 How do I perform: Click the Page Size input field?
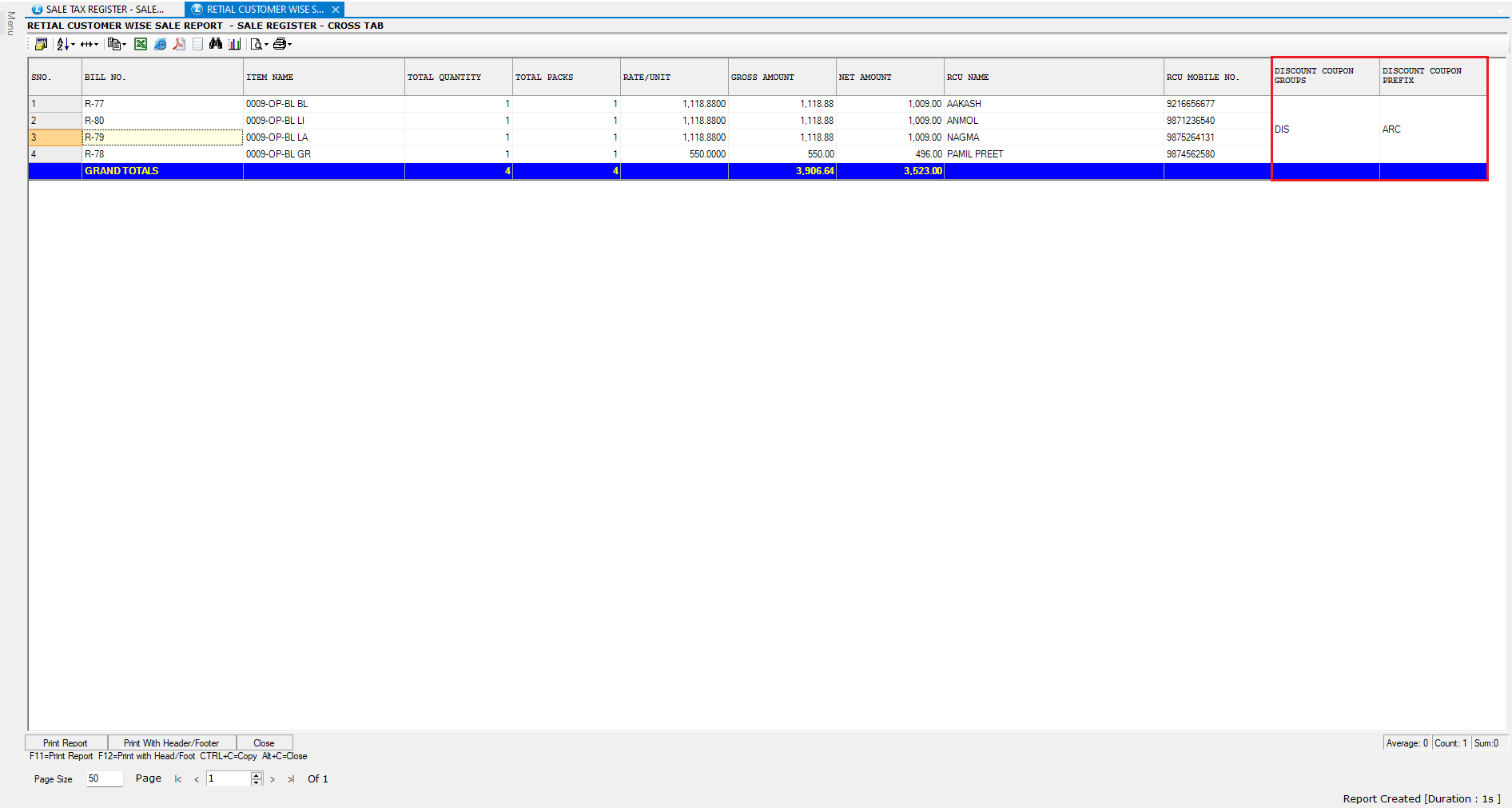pyautogui.click(x=104, y=778)
